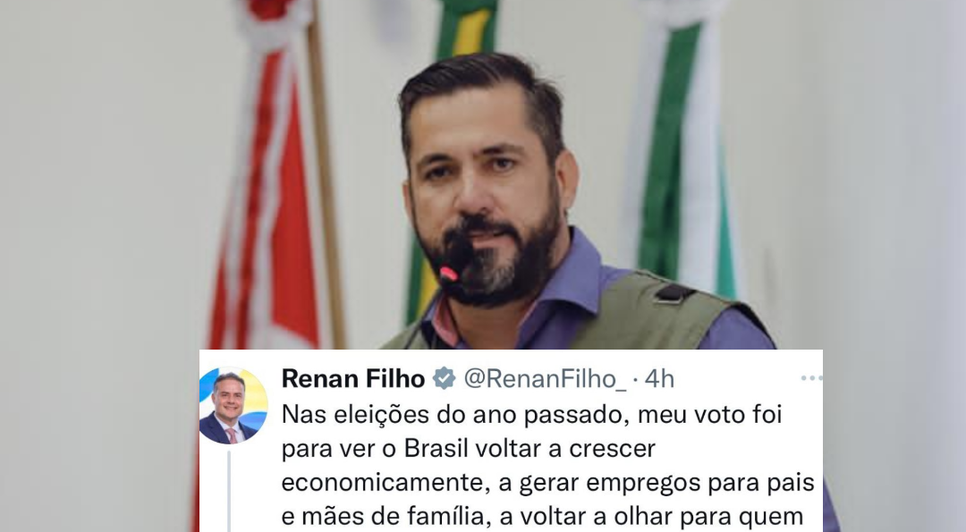Open the Renan Filho display name link
This screenshot has width=966, height=532.
tap(353, 379)
